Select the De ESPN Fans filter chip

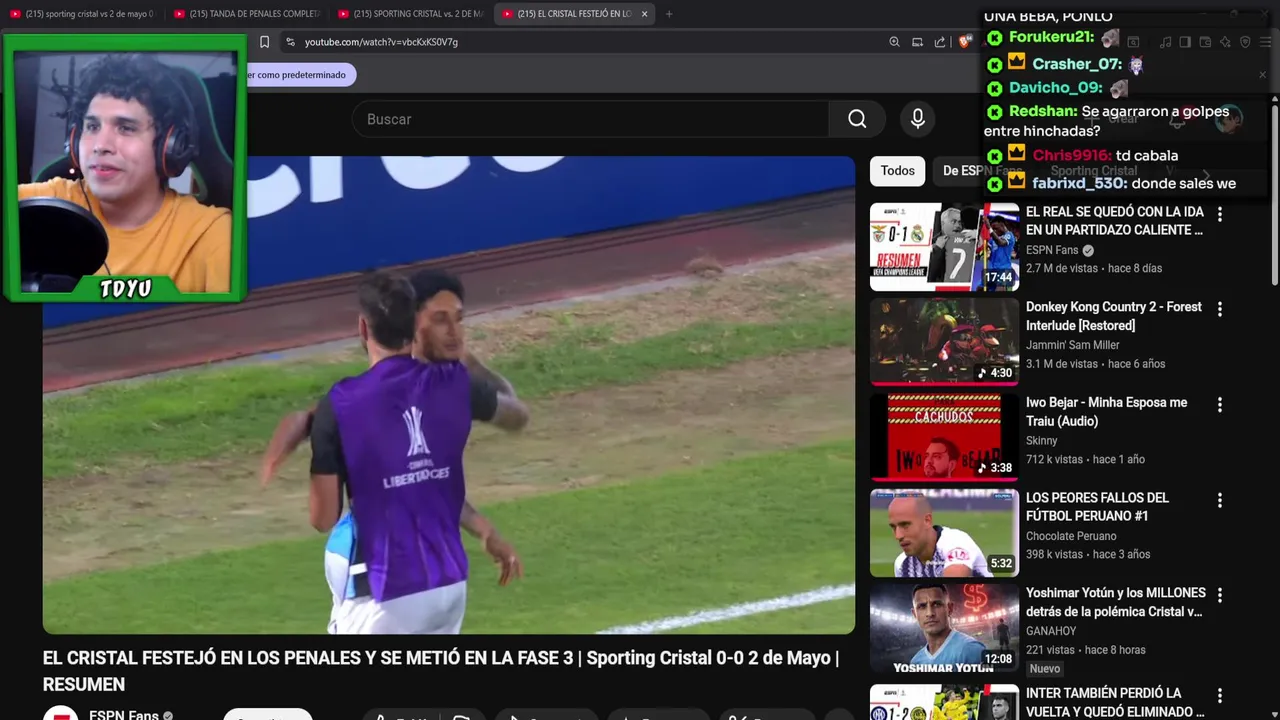pos(982,171)
